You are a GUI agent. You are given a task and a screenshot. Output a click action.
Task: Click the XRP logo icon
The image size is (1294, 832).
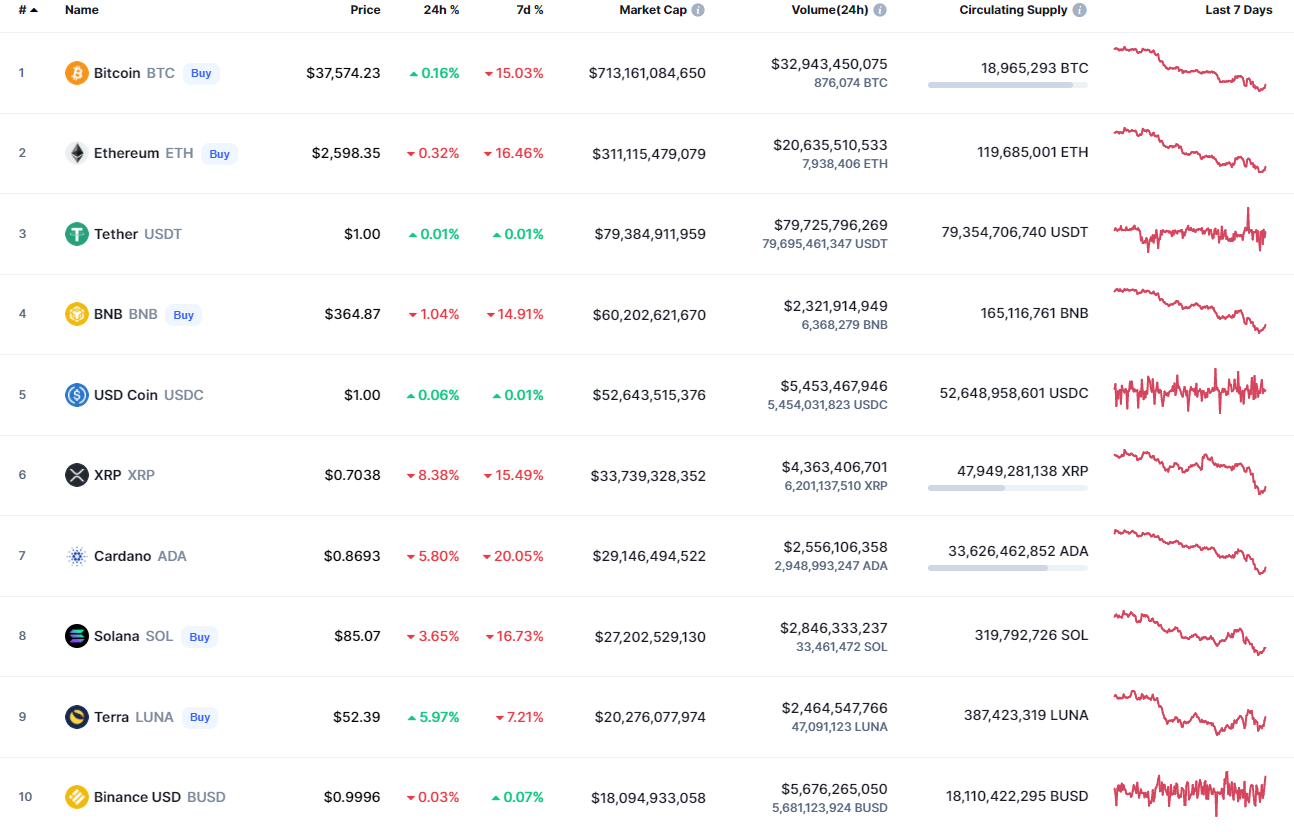click(x=77, y=475)
